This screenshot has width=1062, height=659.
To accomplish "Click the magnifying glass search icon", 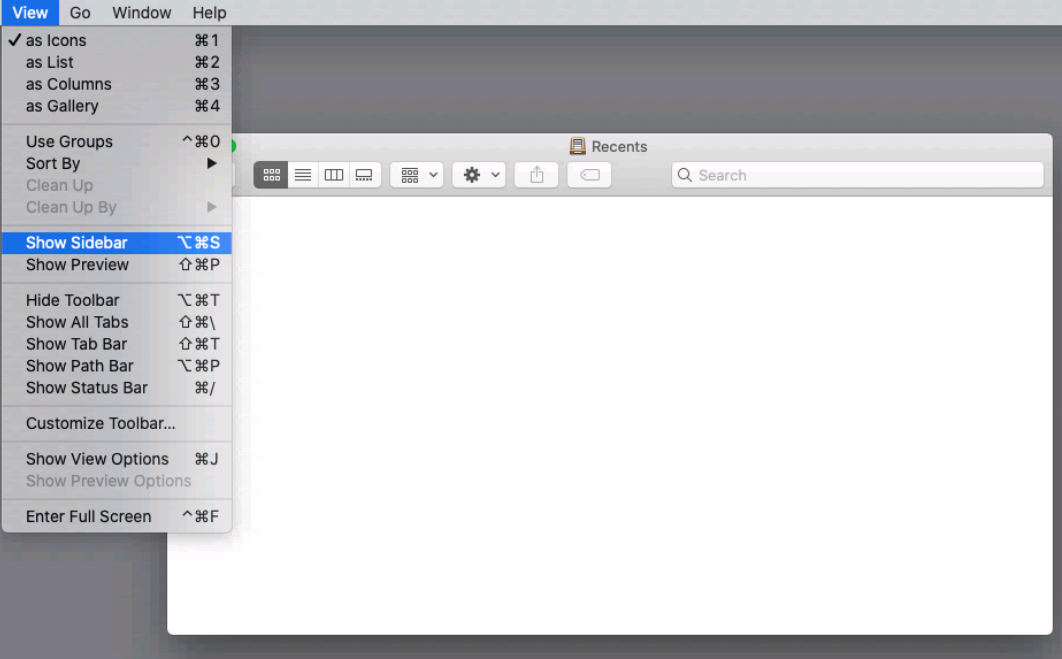I will click(x=685, y=175).
